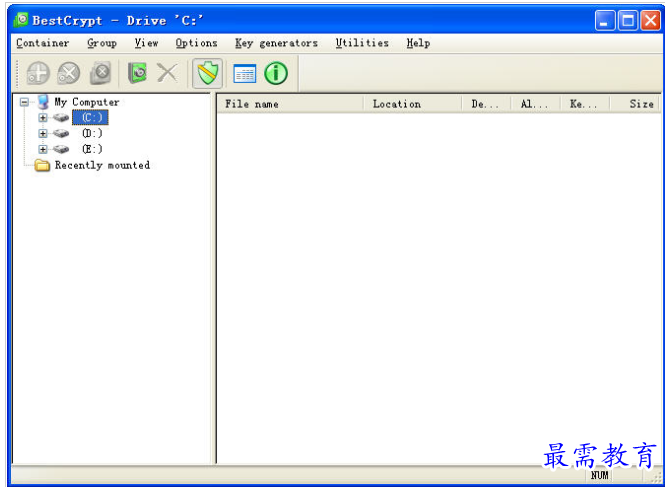The height and width of the screenshot is (487, 665).
Task: Open the Group menu
Action: click(x=102, y=43)
